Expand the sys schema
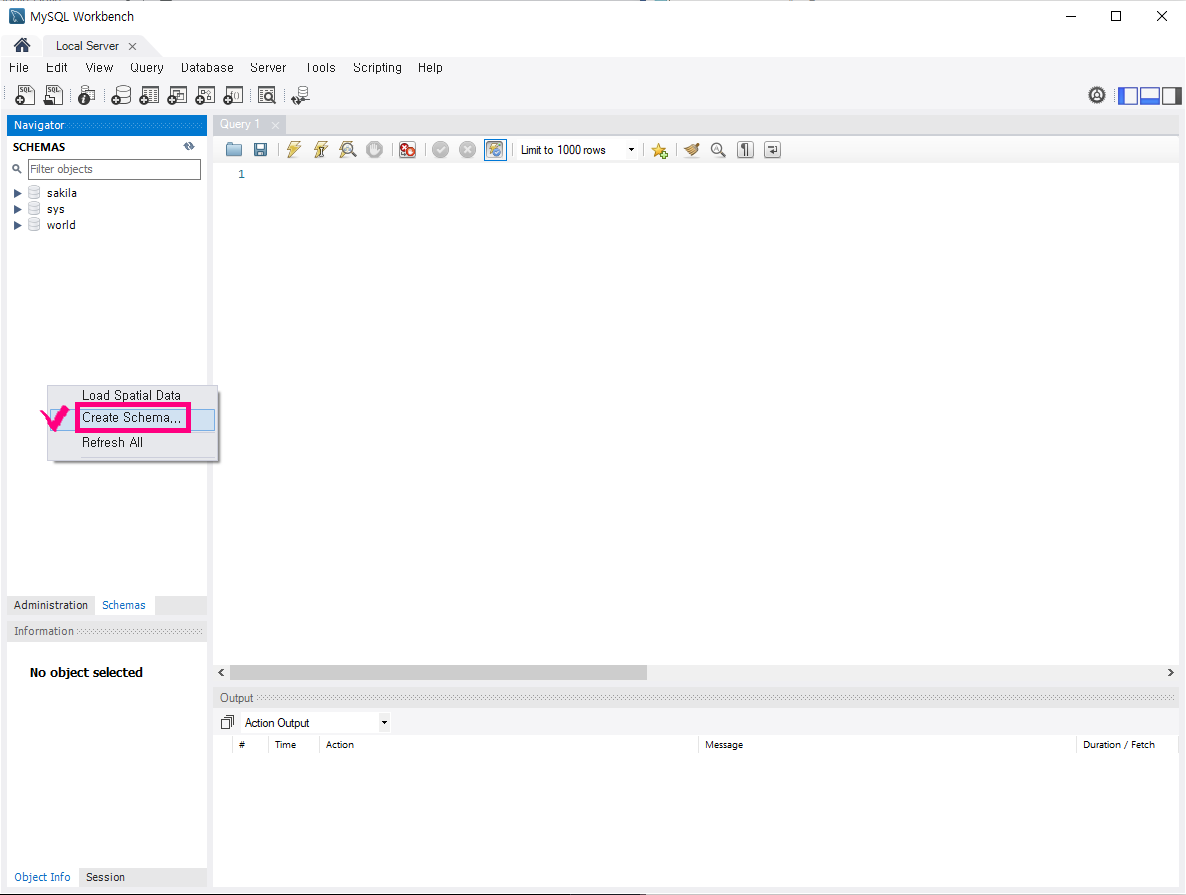1186x895 pixels. pos(17,209)
